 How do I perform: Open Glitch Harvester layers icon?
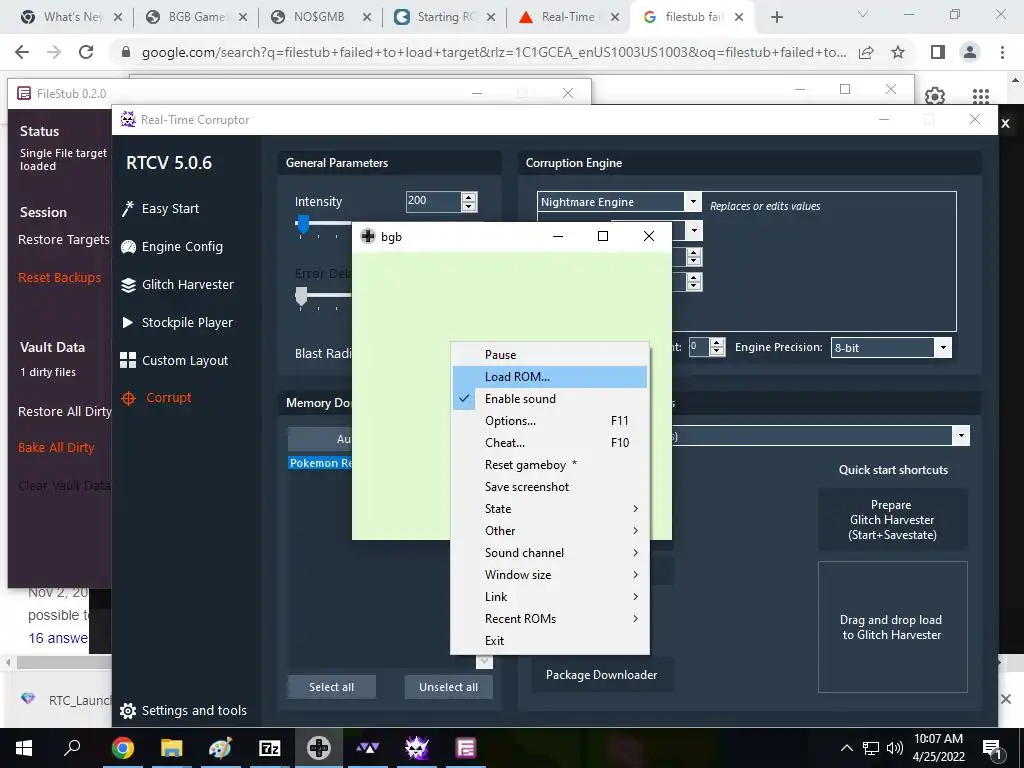pyautogui.click(x=128, y=285)
